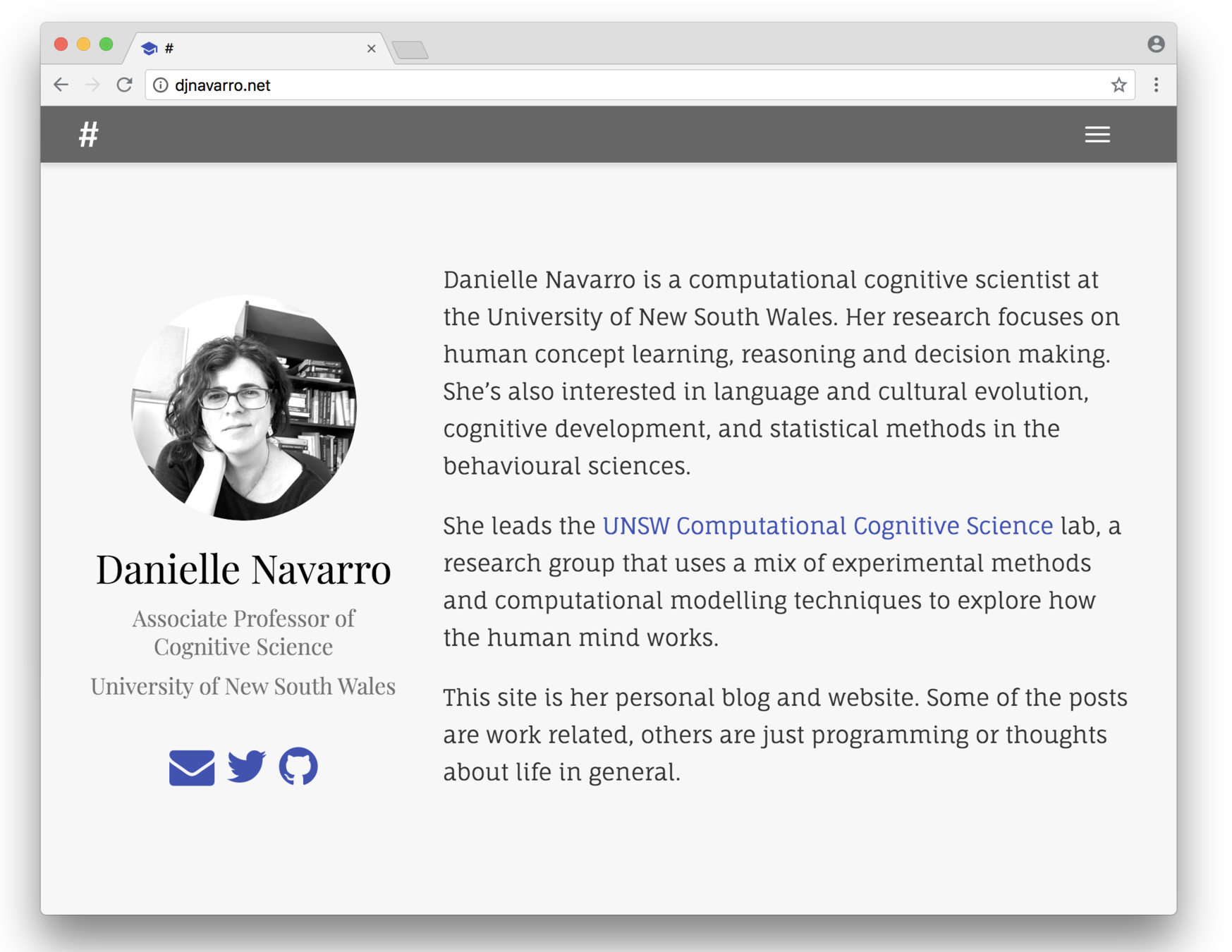Go back with the browser back arrow

61,85
